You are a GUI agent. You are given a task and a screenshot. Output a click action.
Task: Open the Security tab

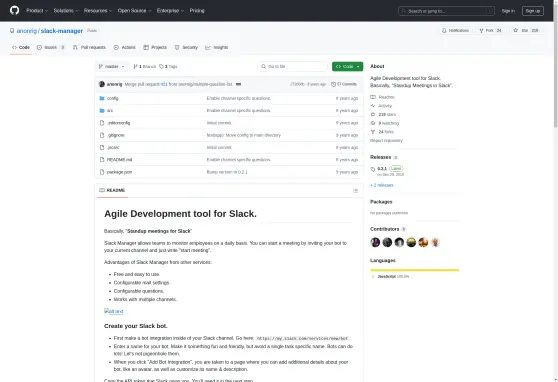coord(186,47)
